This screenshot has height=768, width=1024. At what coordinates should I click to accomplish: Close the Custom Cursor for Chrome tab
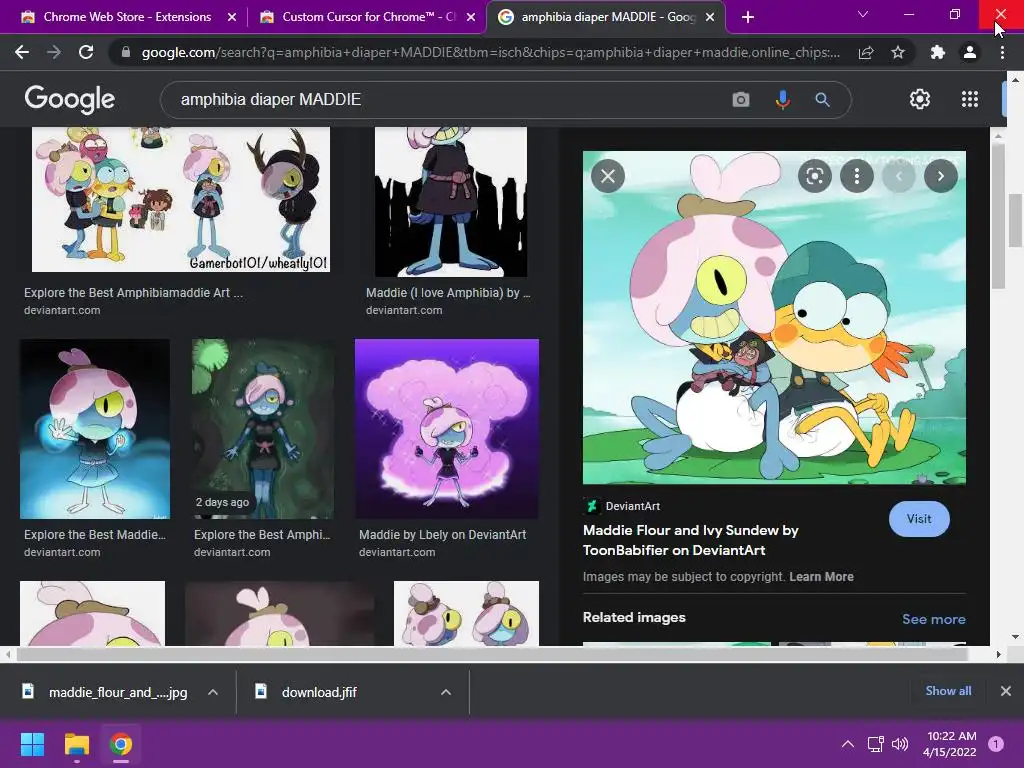point(471,17)
